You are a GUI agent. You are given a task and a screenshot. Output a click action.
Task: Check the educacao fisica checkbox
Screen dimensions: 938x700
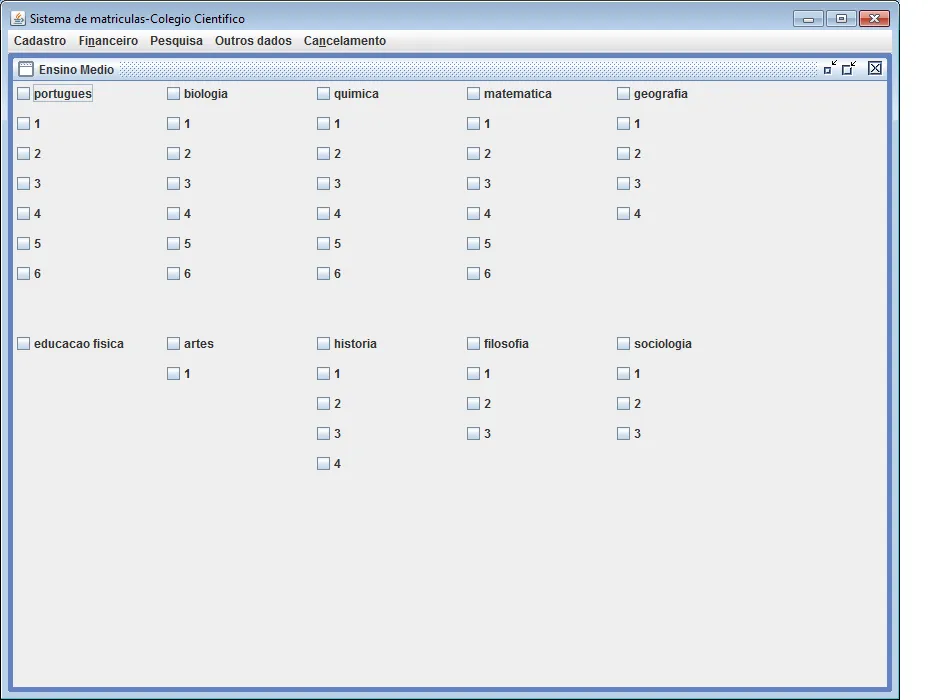(x=23, y=343)
